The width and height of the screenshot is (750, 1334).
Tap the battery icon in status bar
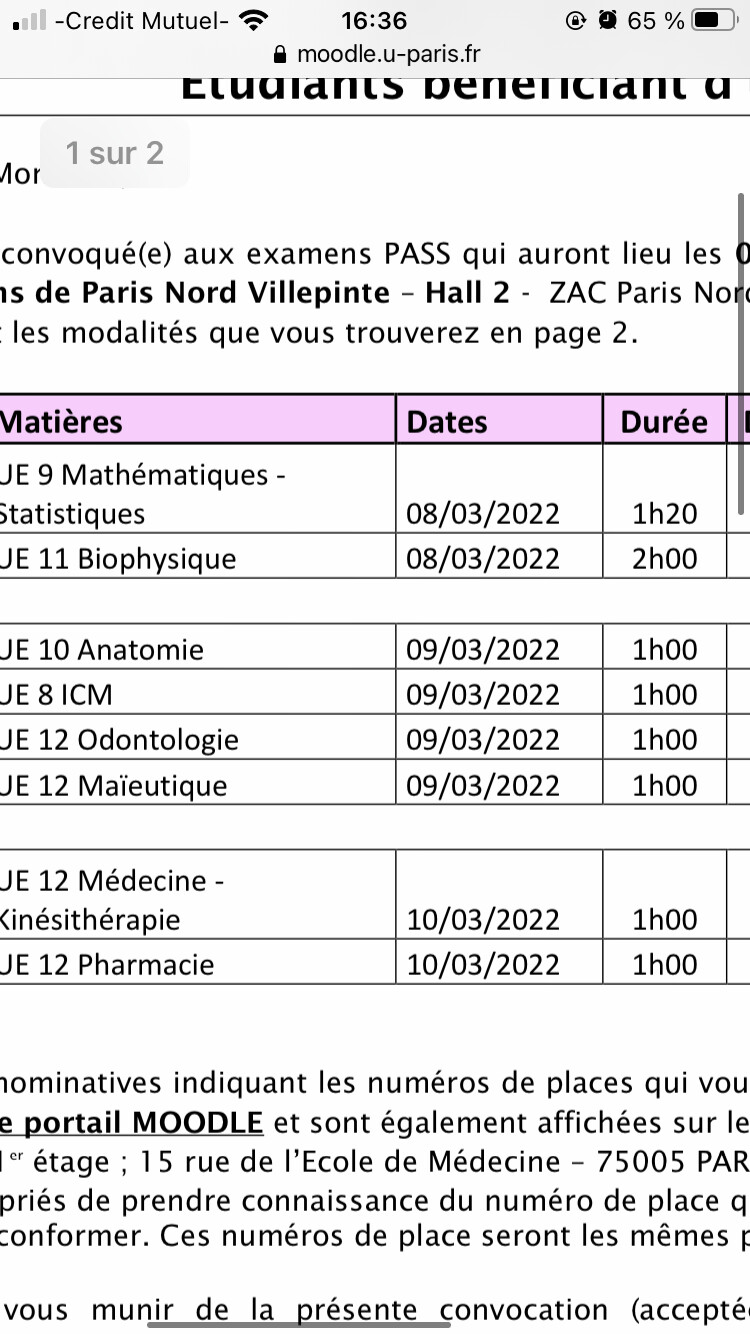pos(714,20)
